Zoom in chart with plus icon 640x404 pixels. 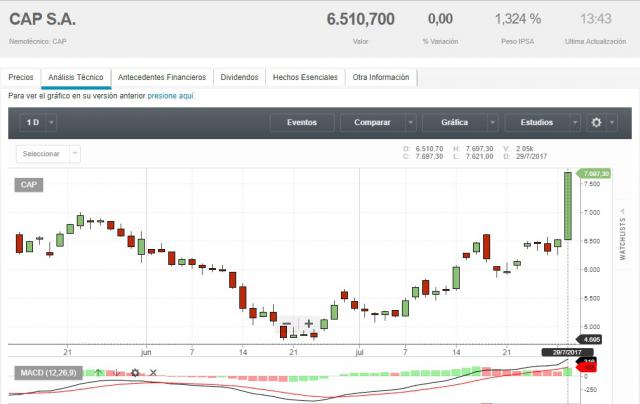coord(309,324)
